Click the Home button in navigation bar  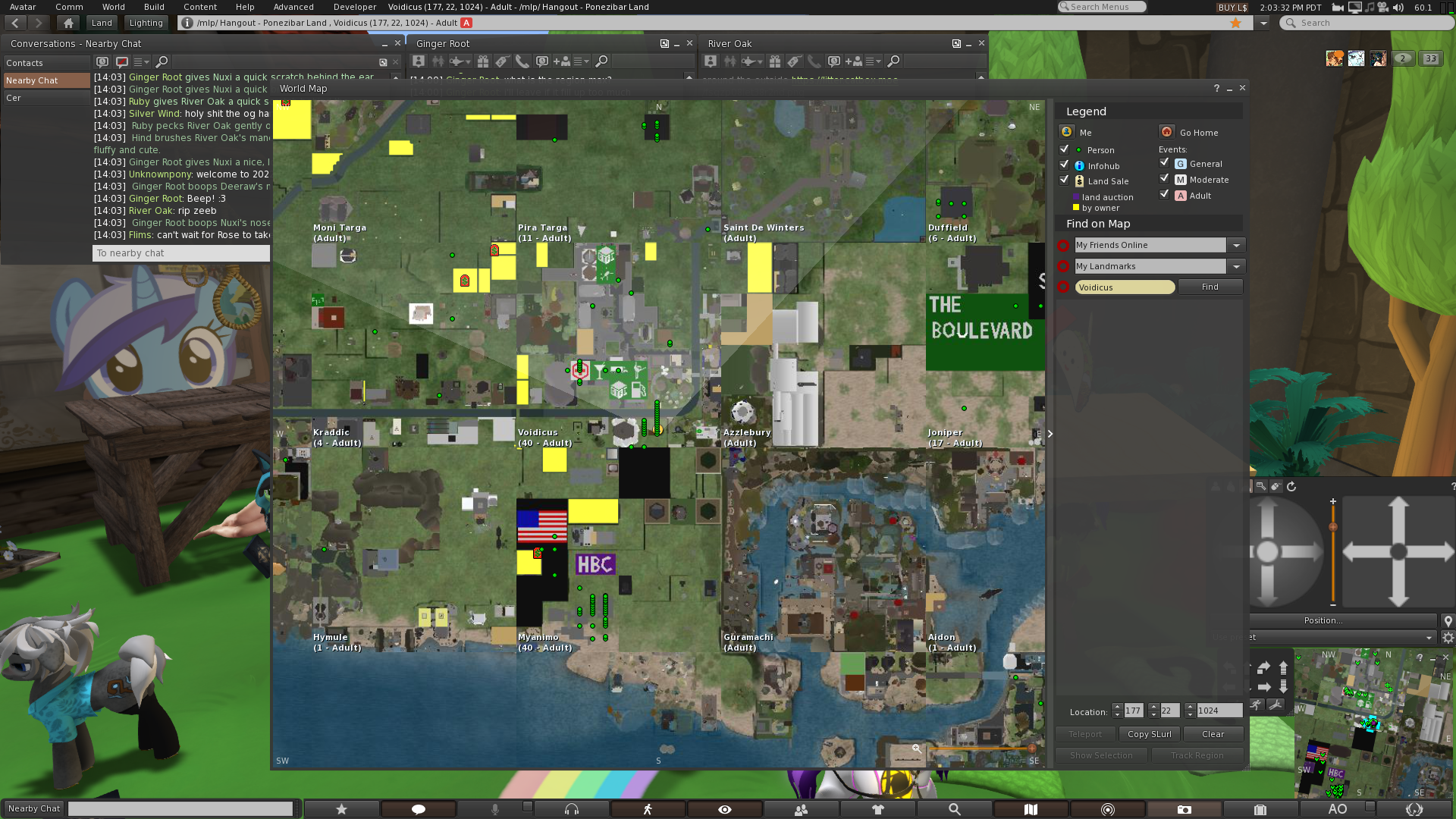[x=68, y=23]
